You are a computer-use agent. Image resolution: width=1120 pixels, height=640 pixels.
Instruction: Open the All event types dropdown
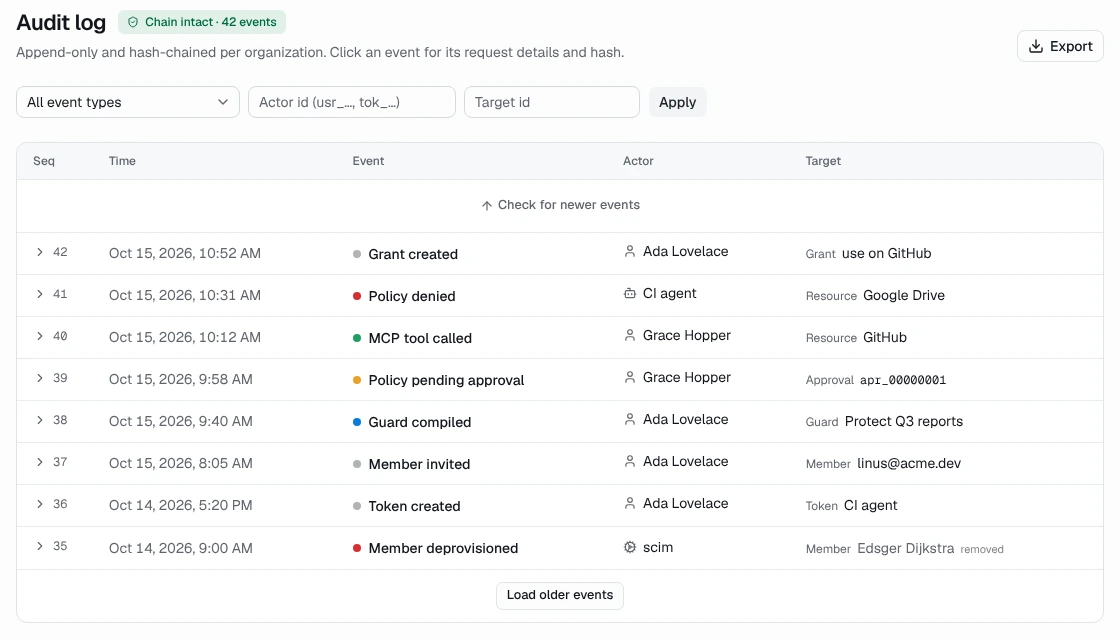click(x=128, y=102)
